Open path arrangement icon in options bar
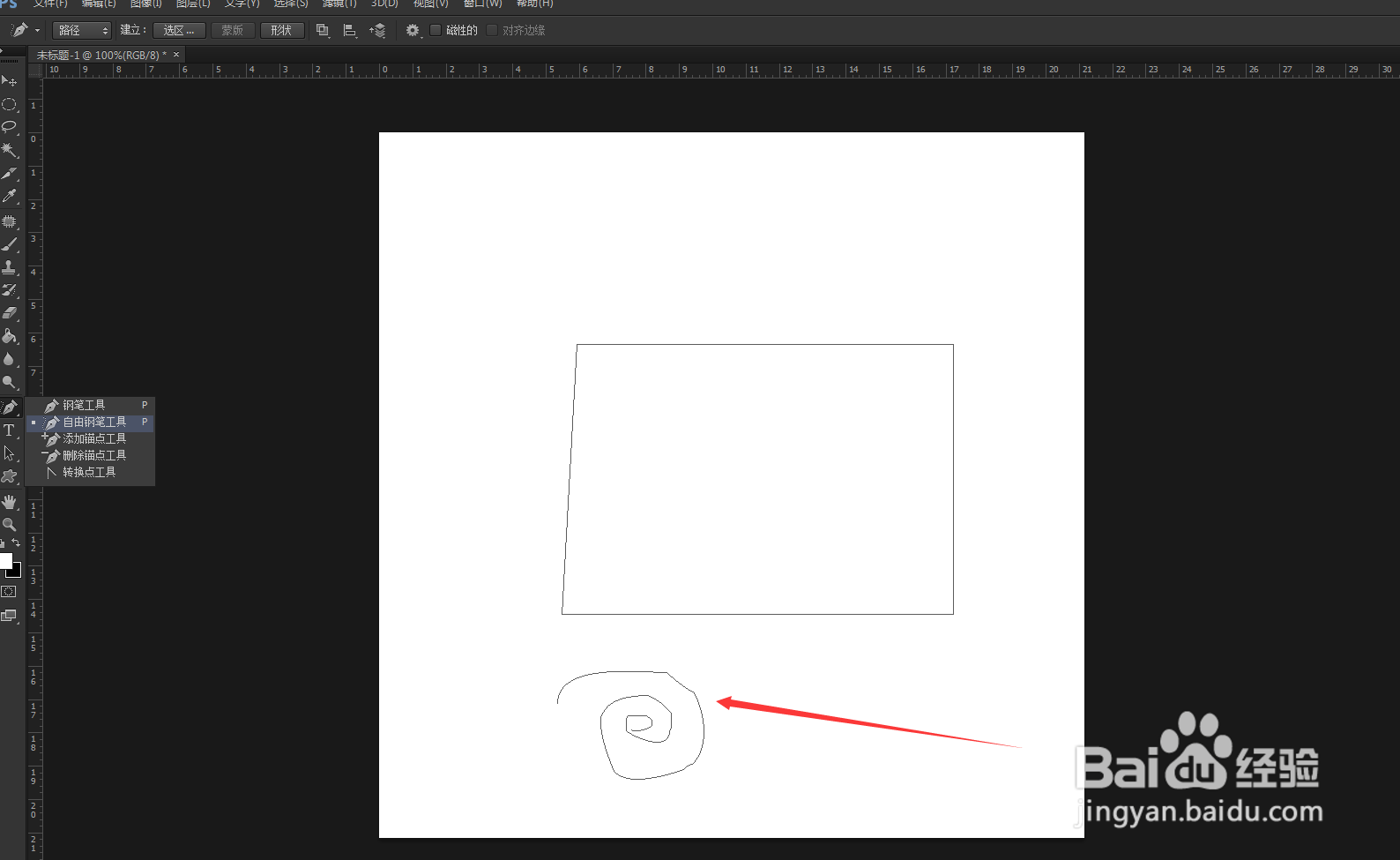Viewport: 1400px width, 860px height. point(377,30)
